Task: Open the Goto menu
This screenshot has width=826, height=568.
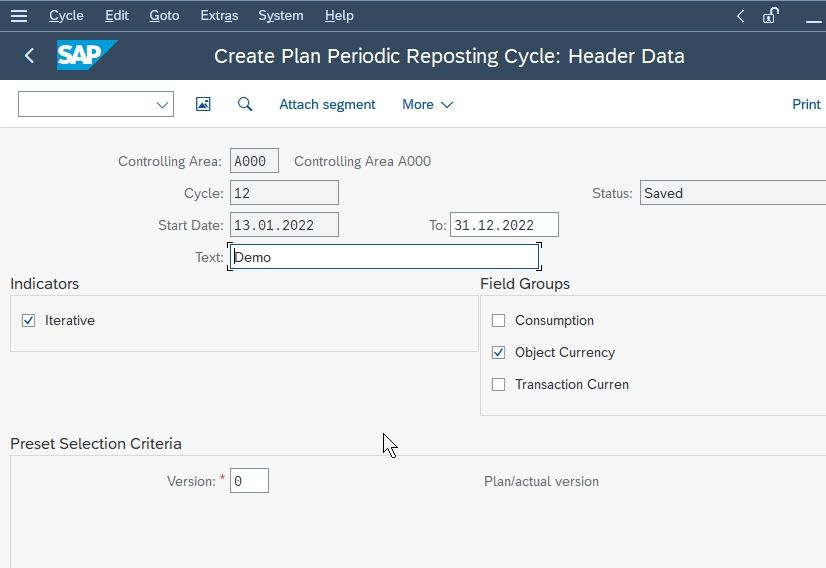Action: tap(164, 16)
